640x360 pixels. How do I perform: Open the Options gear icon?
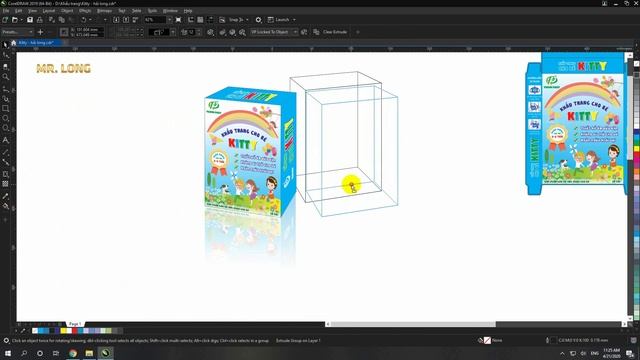pos(258,20)
